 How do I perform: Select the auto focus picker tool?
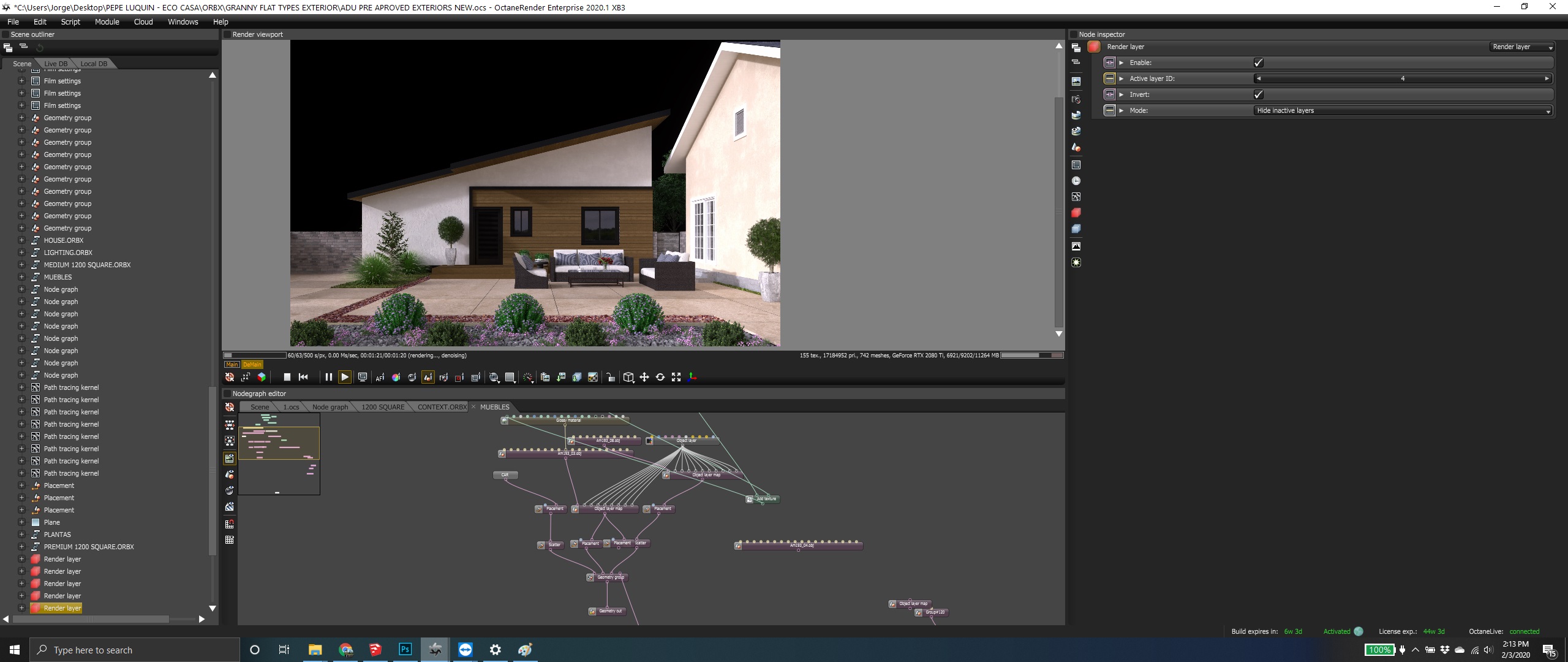click(x=380, y=378)
